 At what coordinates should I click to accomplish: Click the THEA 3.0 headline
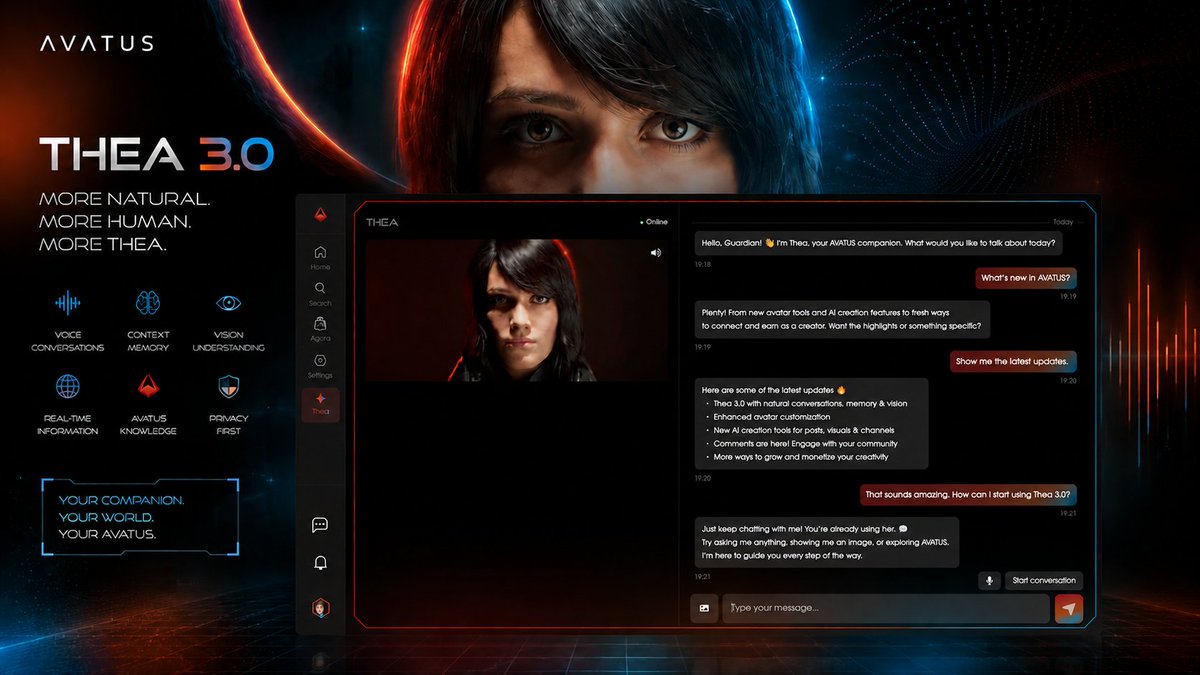(156, 153)
